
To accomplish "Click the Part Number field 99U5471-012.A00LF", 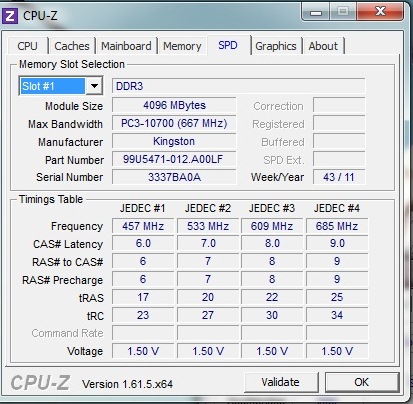I will click(x=174, y=159).
